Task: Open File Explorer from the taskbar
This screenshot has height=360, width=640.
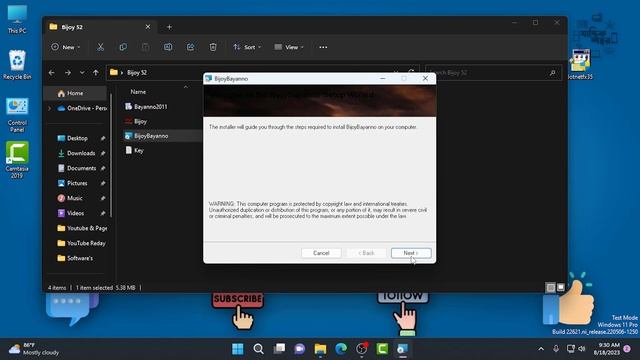Action: pos(320,349)
